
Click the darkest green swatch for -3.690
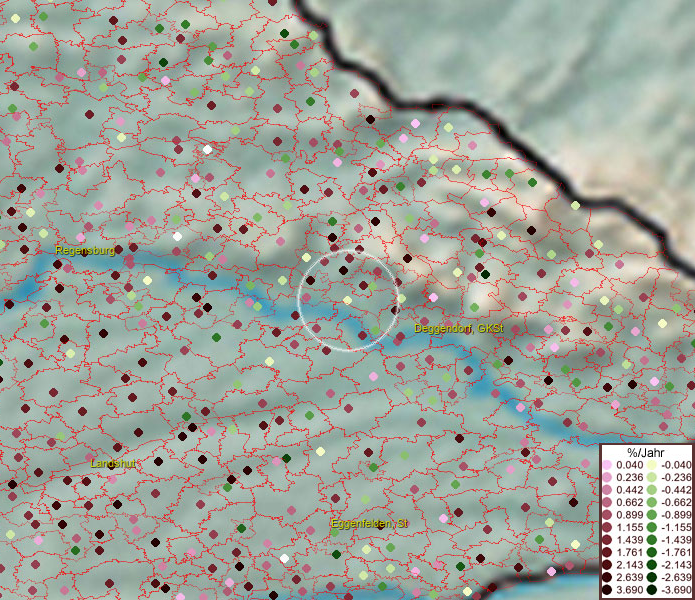point(652,590)
